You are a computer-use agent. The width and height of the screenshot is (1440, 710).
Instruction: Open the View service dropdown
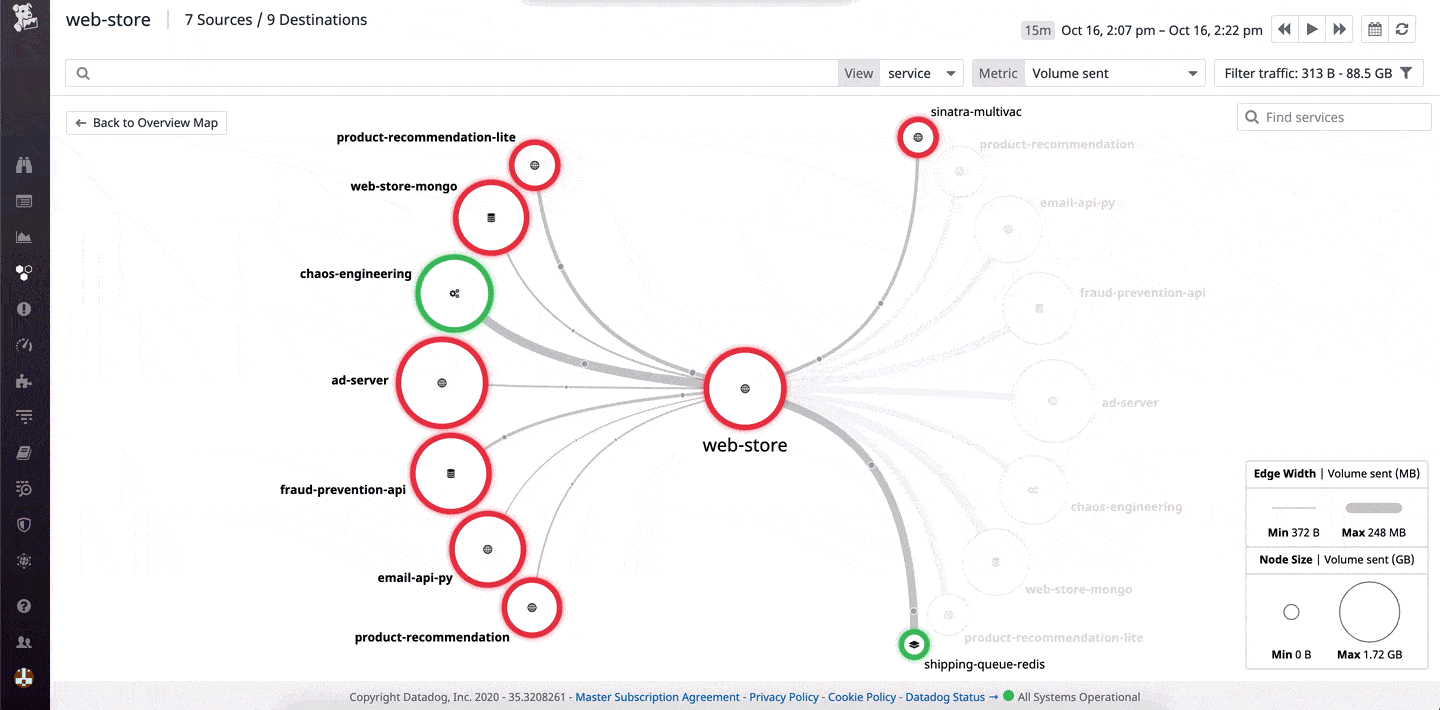[x=921, y=73]
